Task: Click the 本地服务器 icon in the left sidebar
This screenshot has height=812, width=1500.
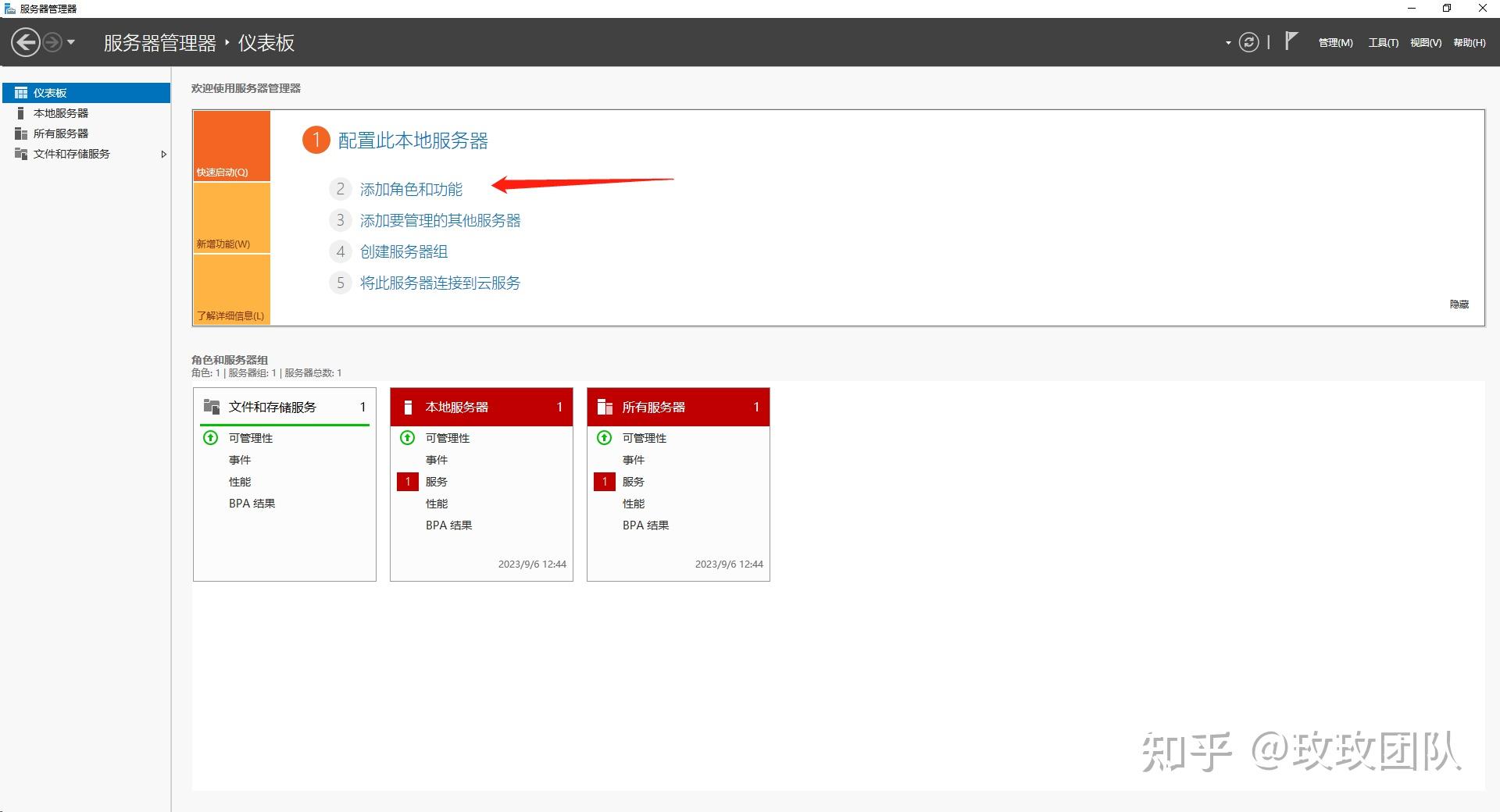Action: 20,112
